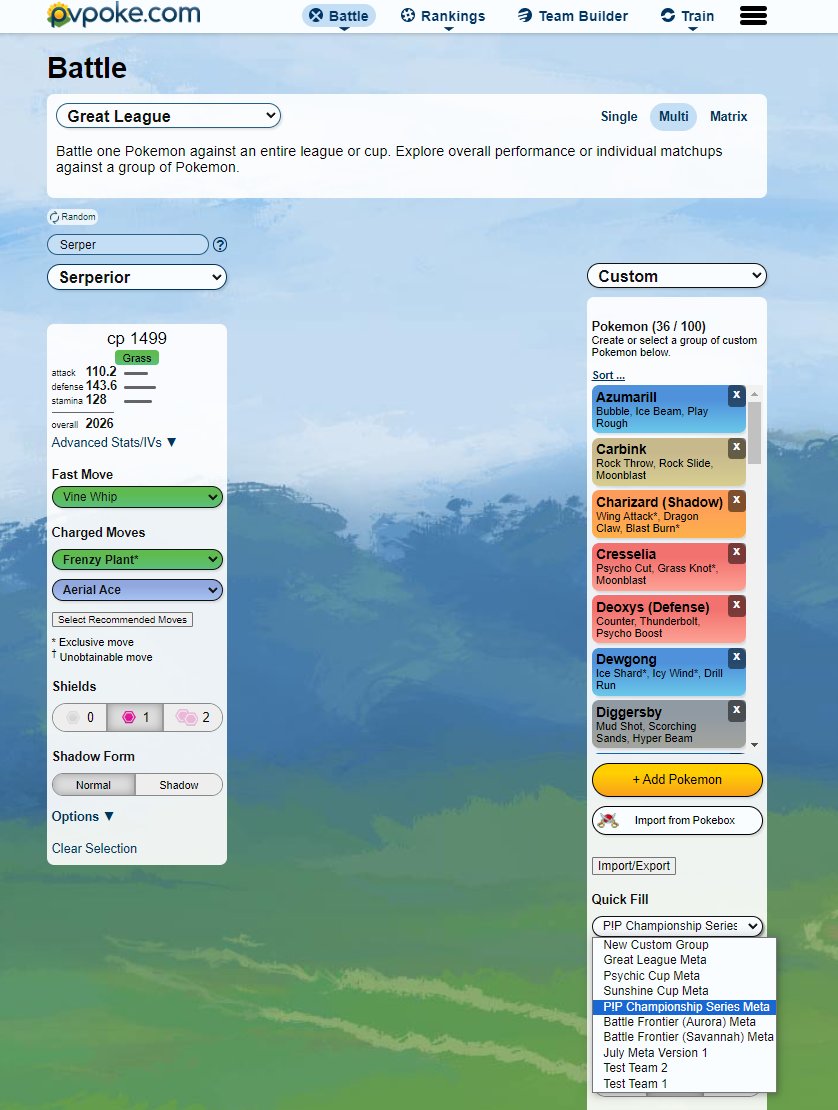Remove Charizard (Shadow) from the group

coord(736,500)
